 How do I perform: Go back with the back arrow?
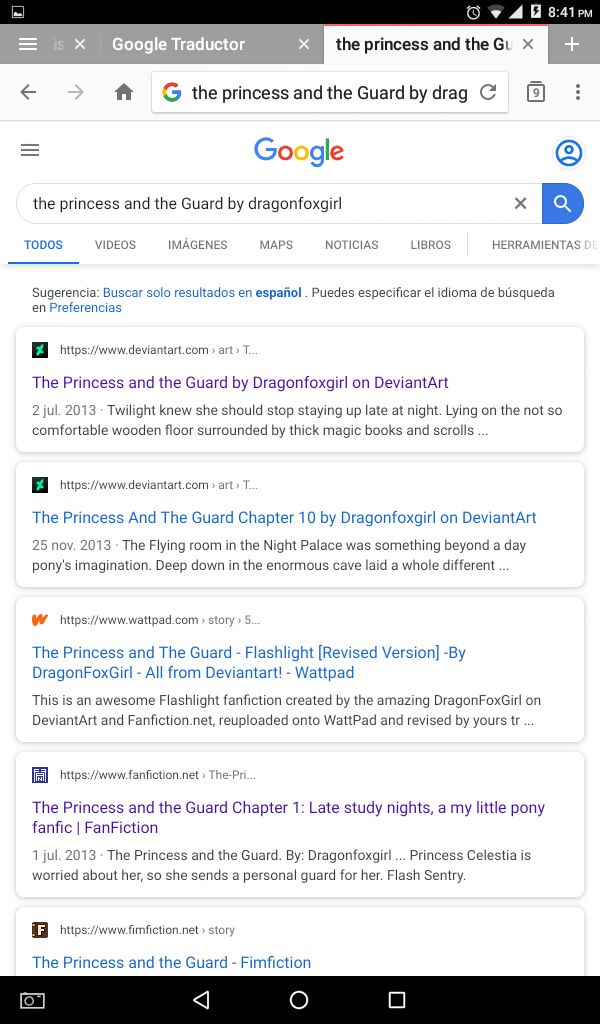click(28, 93)
